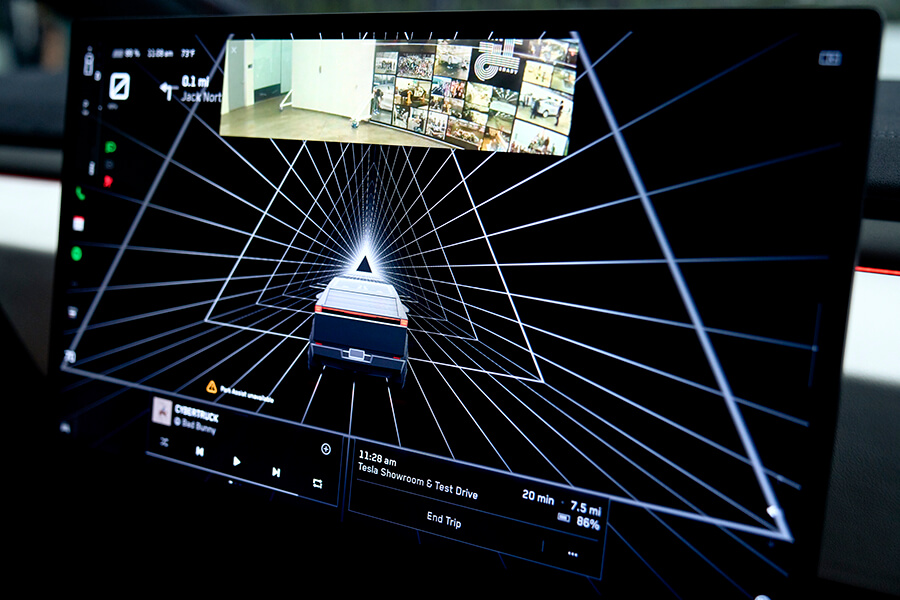Add the song with the plus icon

pyautogui.click(x=325, y=449)
